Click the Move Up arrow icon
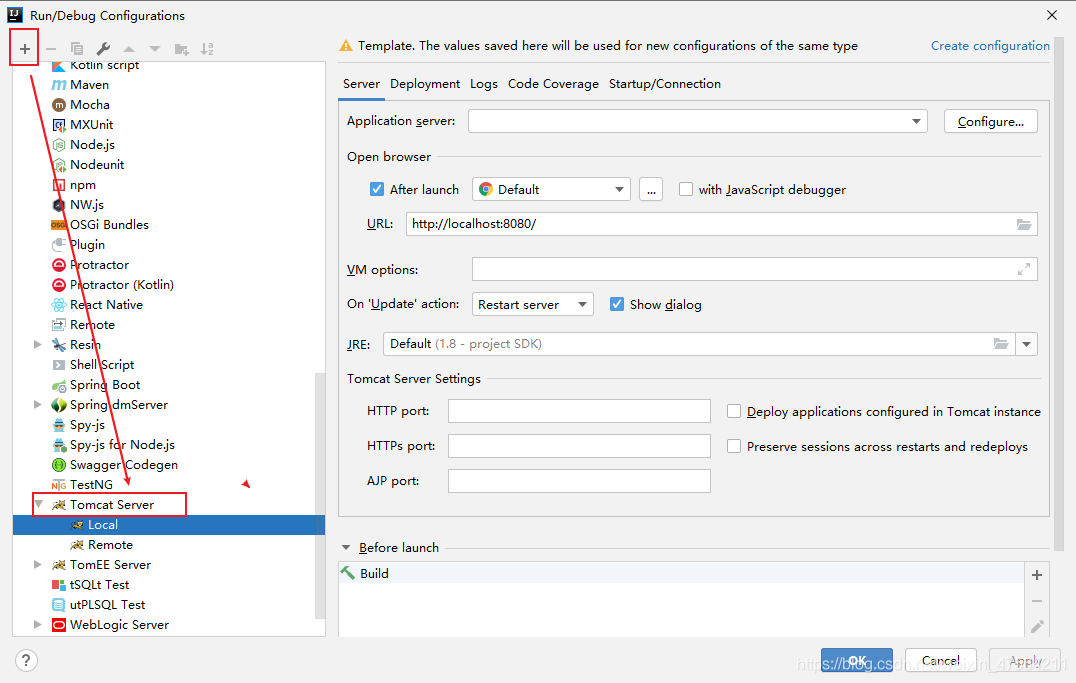 tap(129, 49)
